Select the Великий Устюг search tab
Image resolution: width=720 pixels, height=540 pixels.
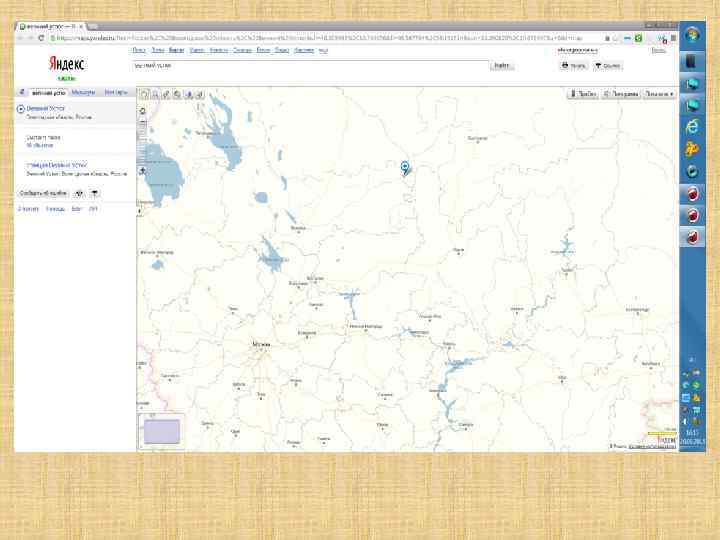[x=48, y=93]
